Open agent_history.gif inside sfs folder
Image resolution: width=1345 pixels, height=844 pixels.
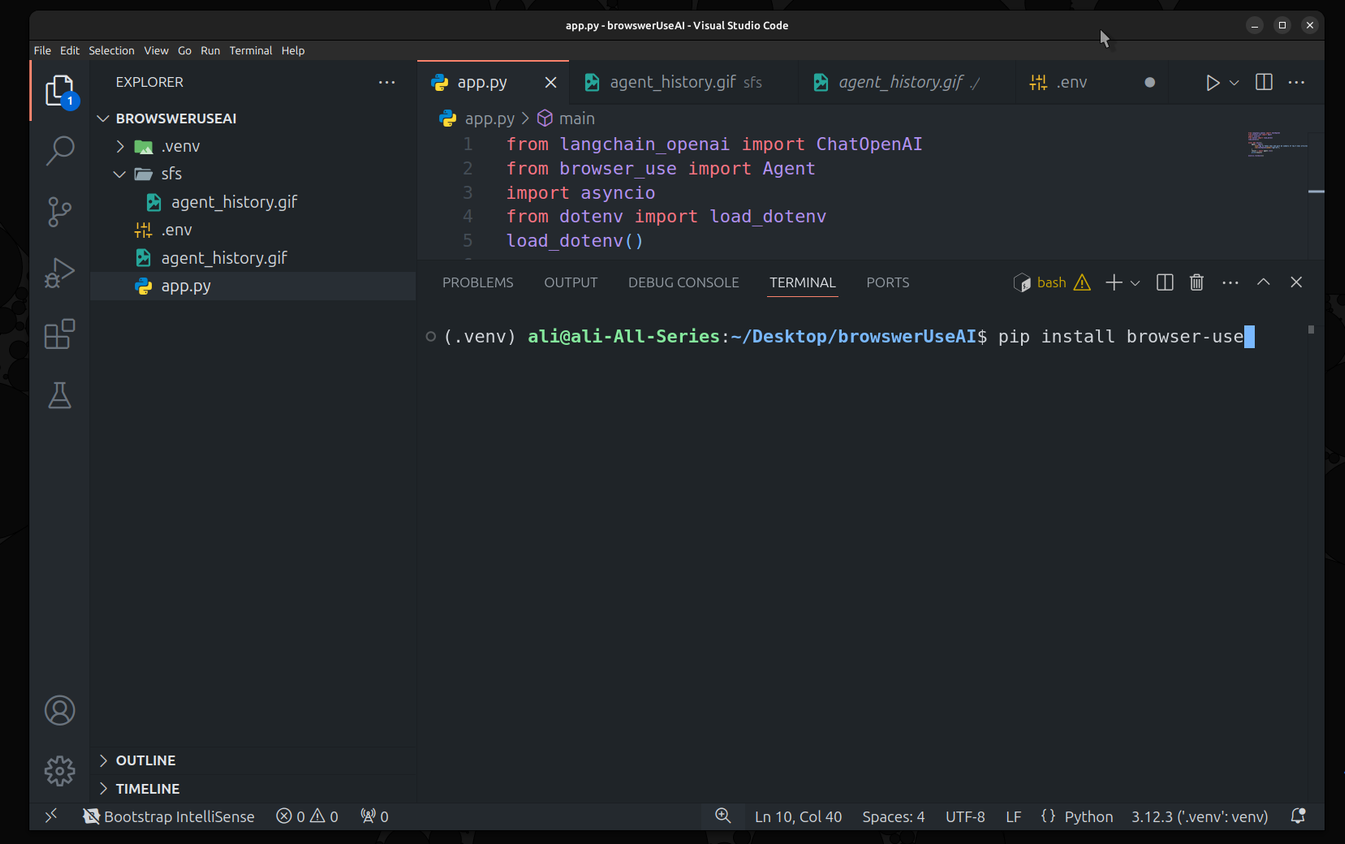click(x=234, y=202)
